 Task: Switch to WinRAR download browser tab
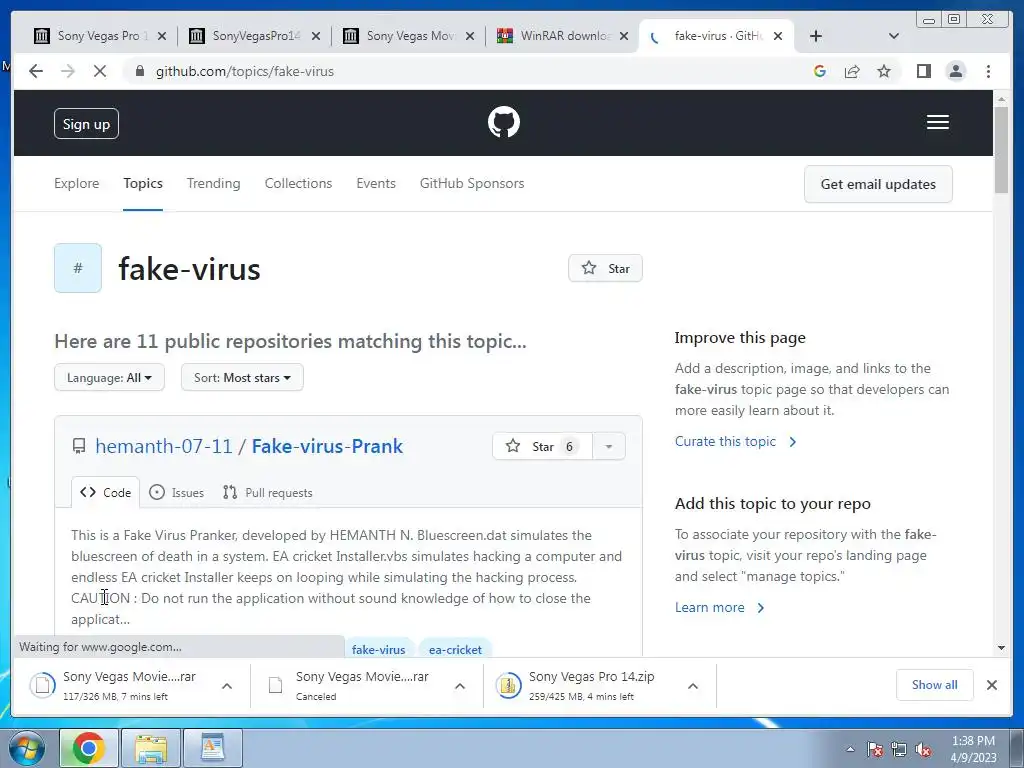pyautogui.click(x=563, y=36)
